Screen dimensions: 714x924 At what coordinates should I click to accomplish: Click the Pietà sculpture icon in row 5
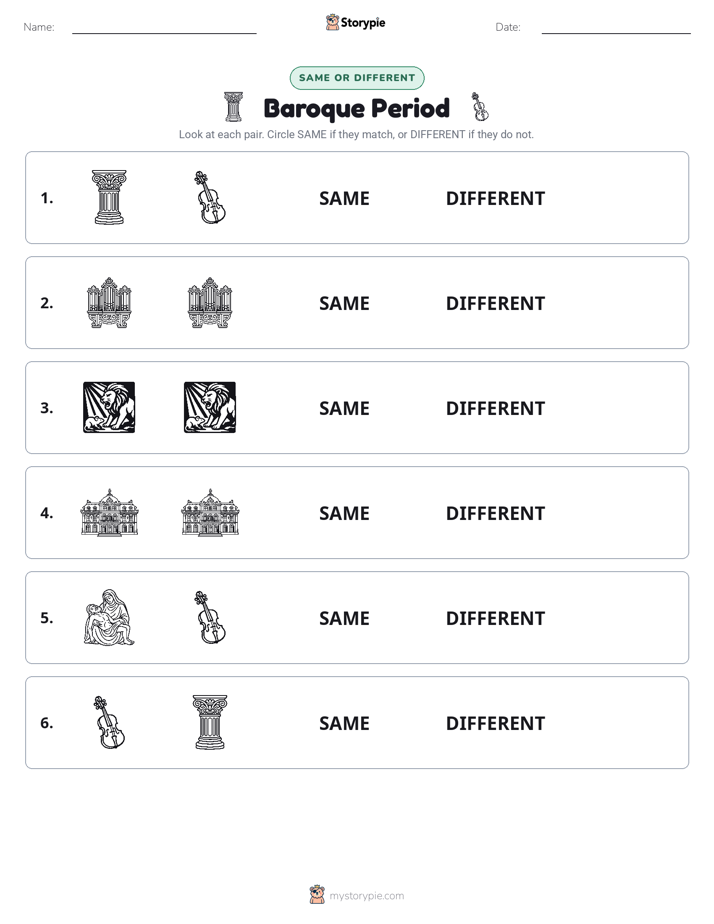[x=109, y=617]
